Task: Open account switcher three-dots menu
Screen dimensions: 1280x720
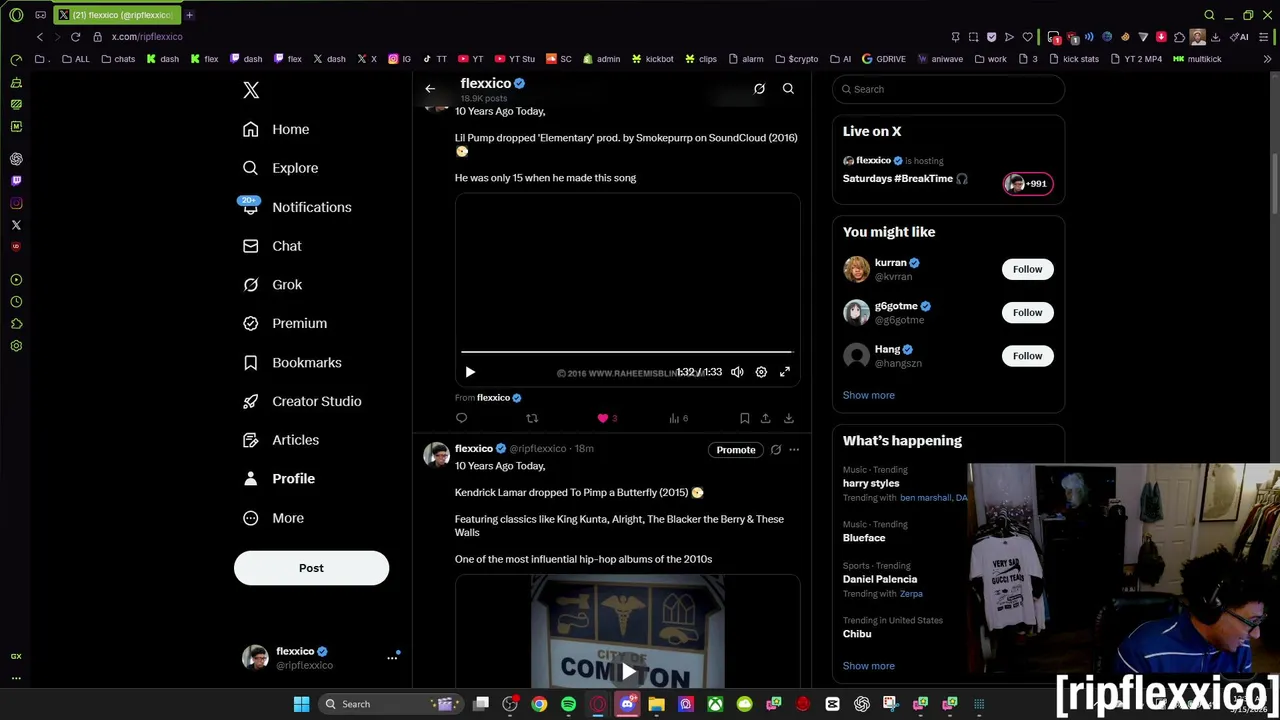Action: click(392, 658)
